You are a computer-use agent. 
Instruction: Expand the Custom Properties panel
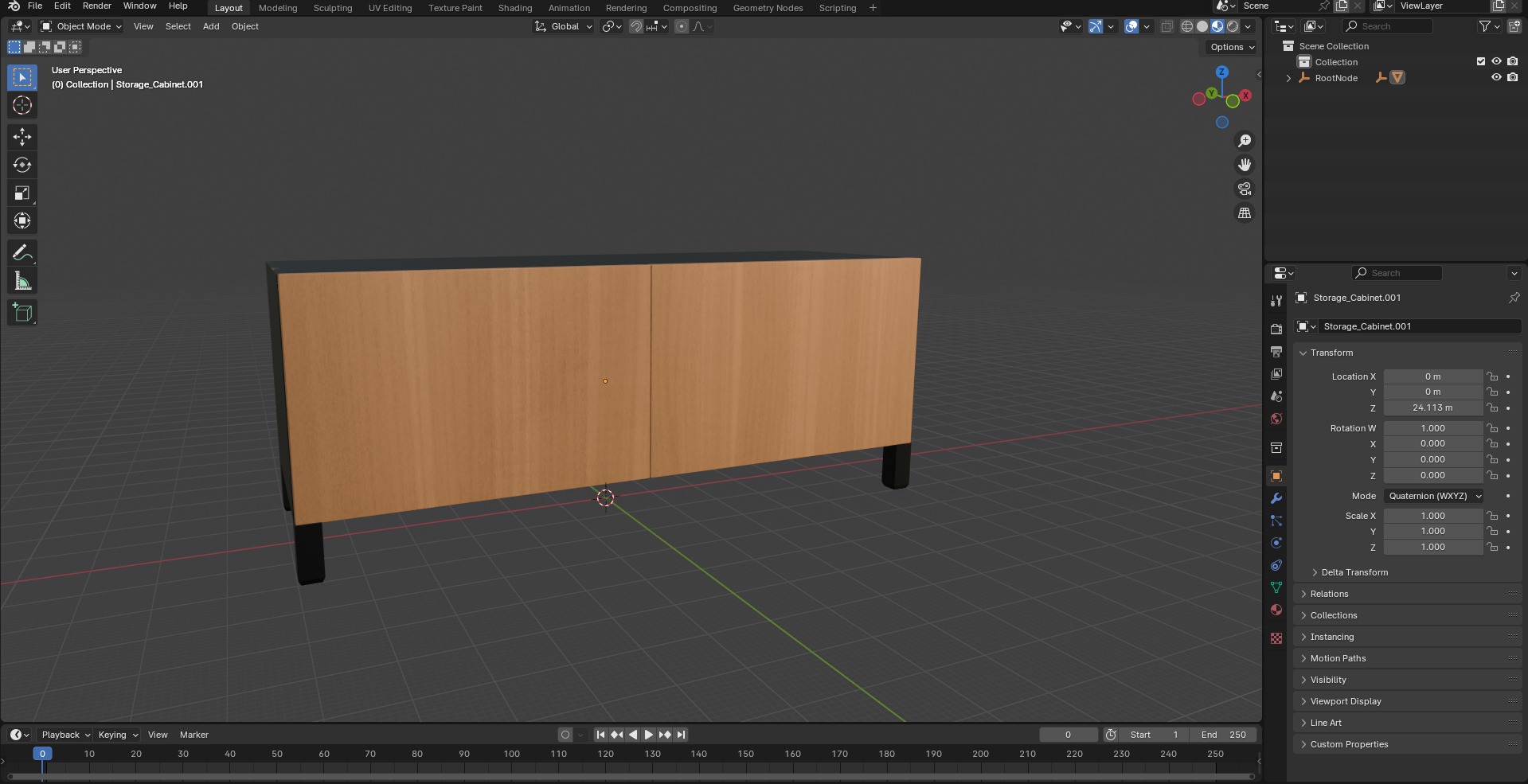[x=1349, y=744]
